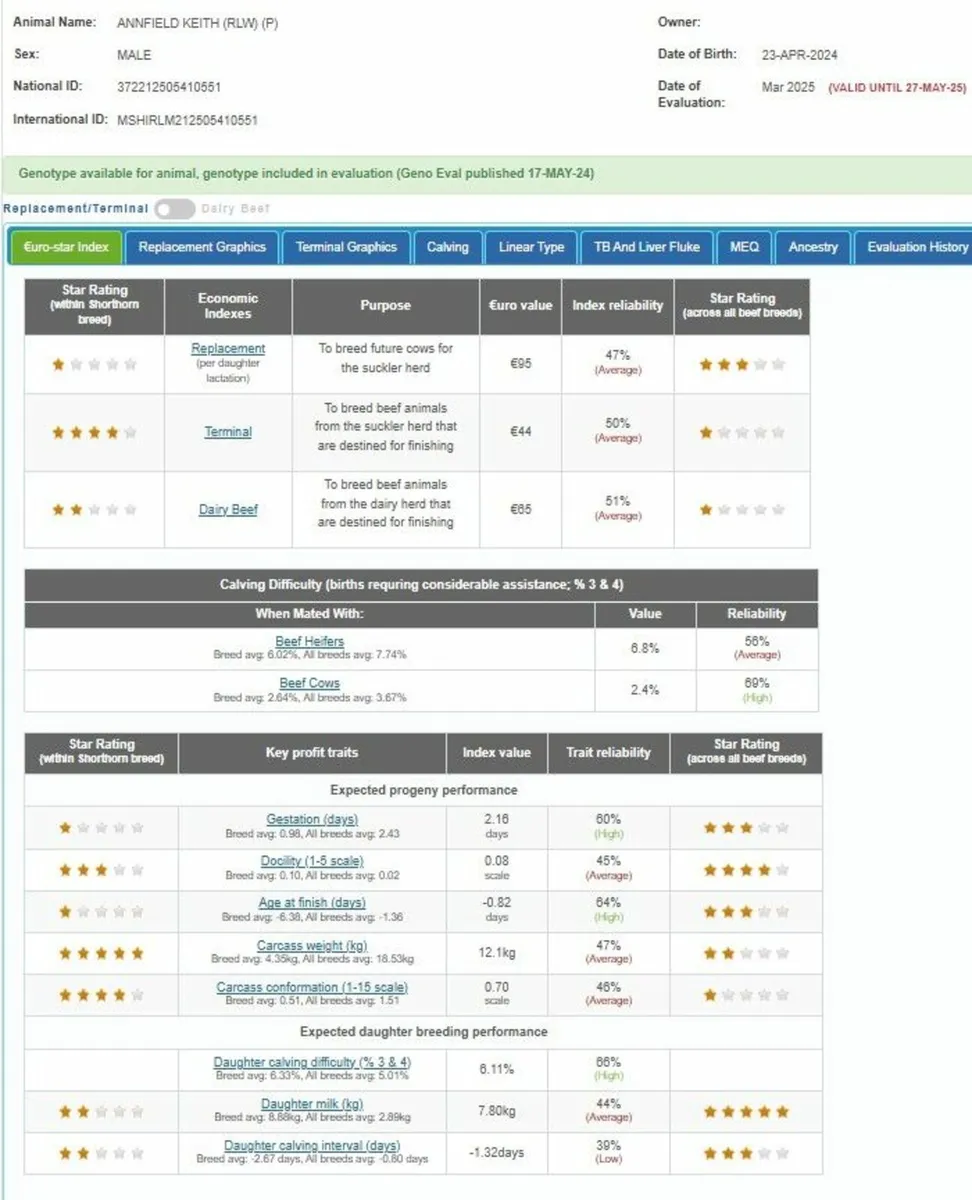Screen dimensions: 972x1200
Task: Select the -1.32days index value
Action: [x=497, y=1153]
